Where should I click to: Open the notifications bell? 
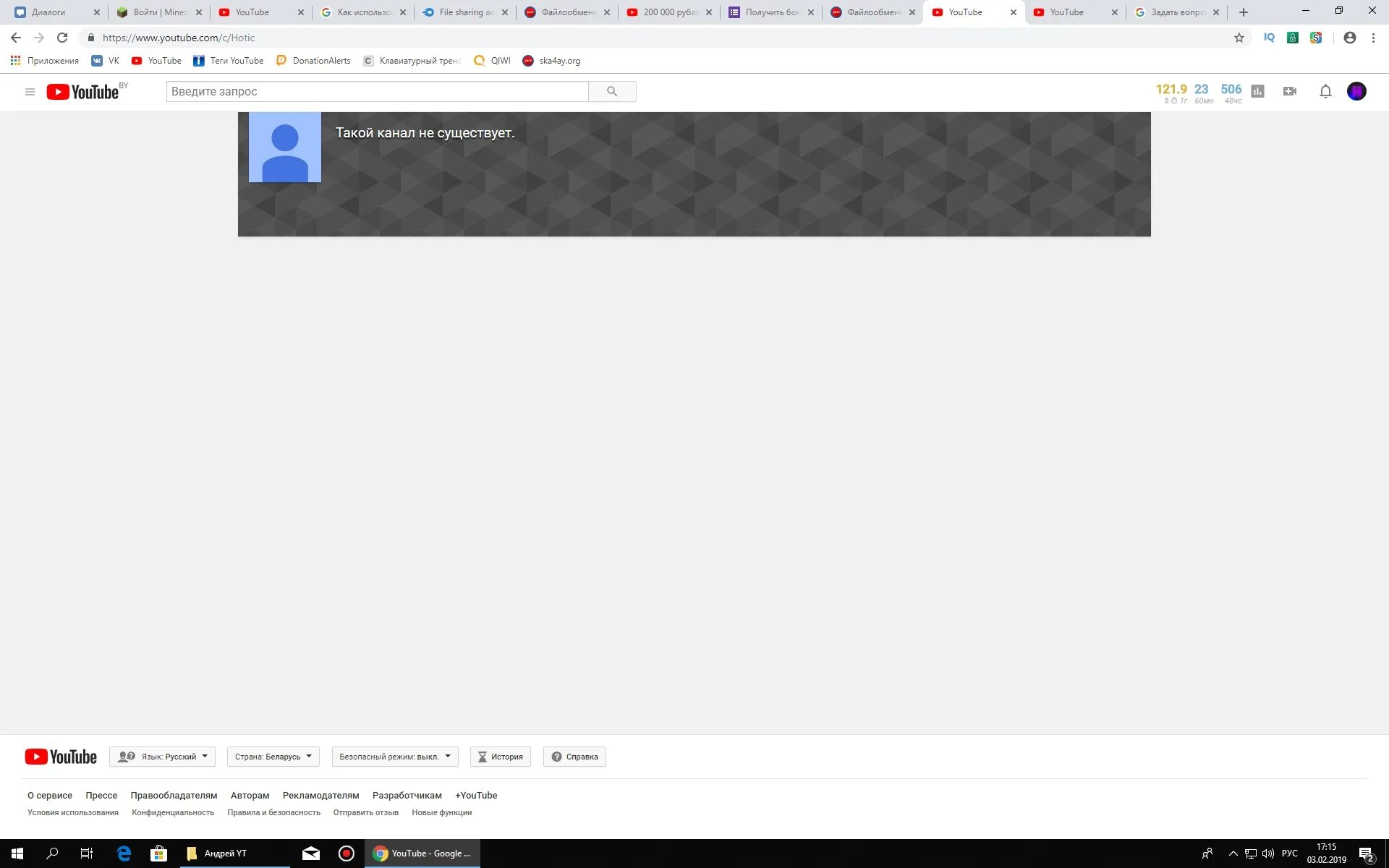[1325, 92]
